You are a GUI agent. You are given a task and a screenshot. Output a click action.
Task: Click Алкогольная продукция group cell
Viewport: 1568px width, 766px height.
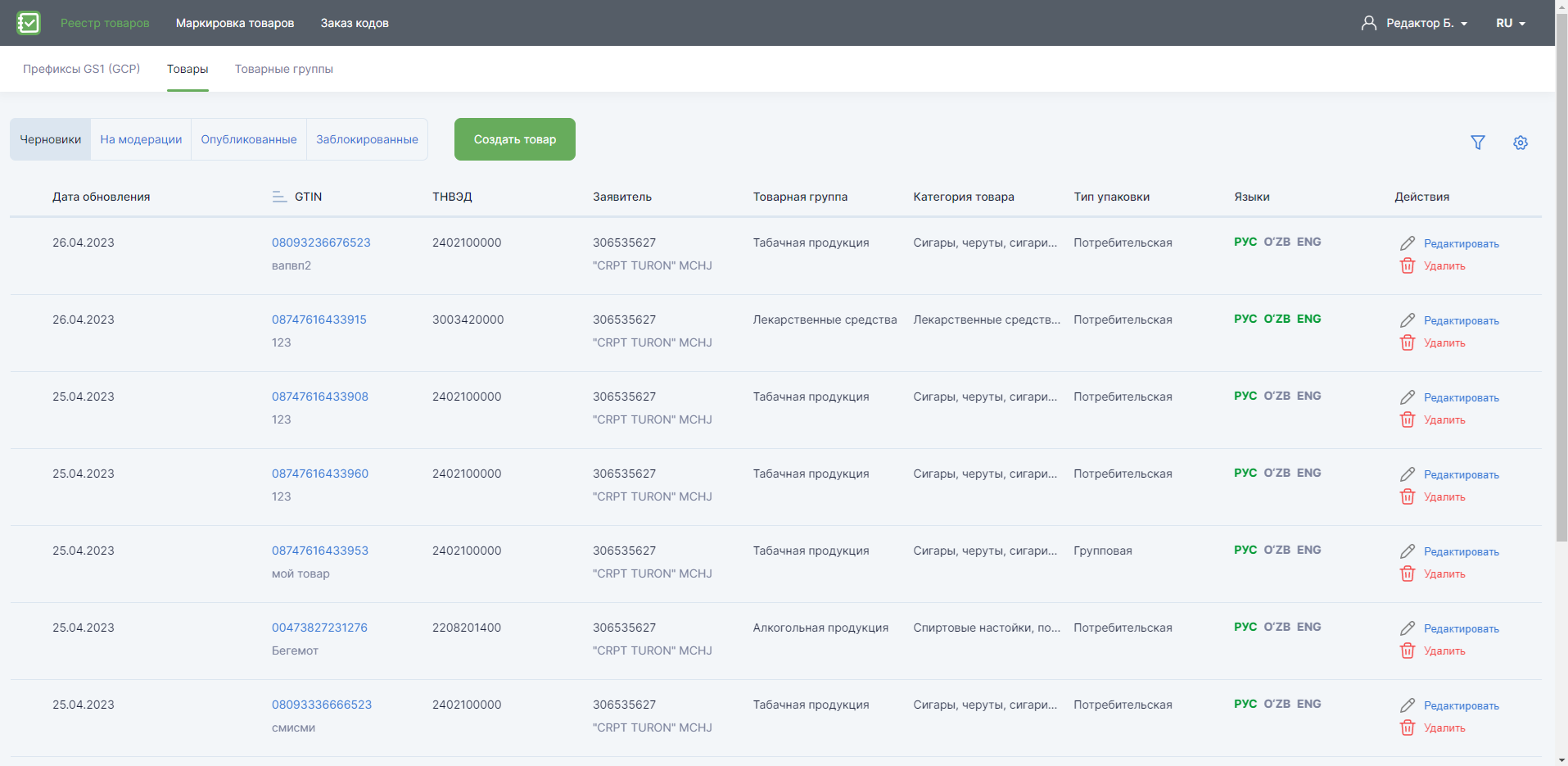tap(820, 628)
